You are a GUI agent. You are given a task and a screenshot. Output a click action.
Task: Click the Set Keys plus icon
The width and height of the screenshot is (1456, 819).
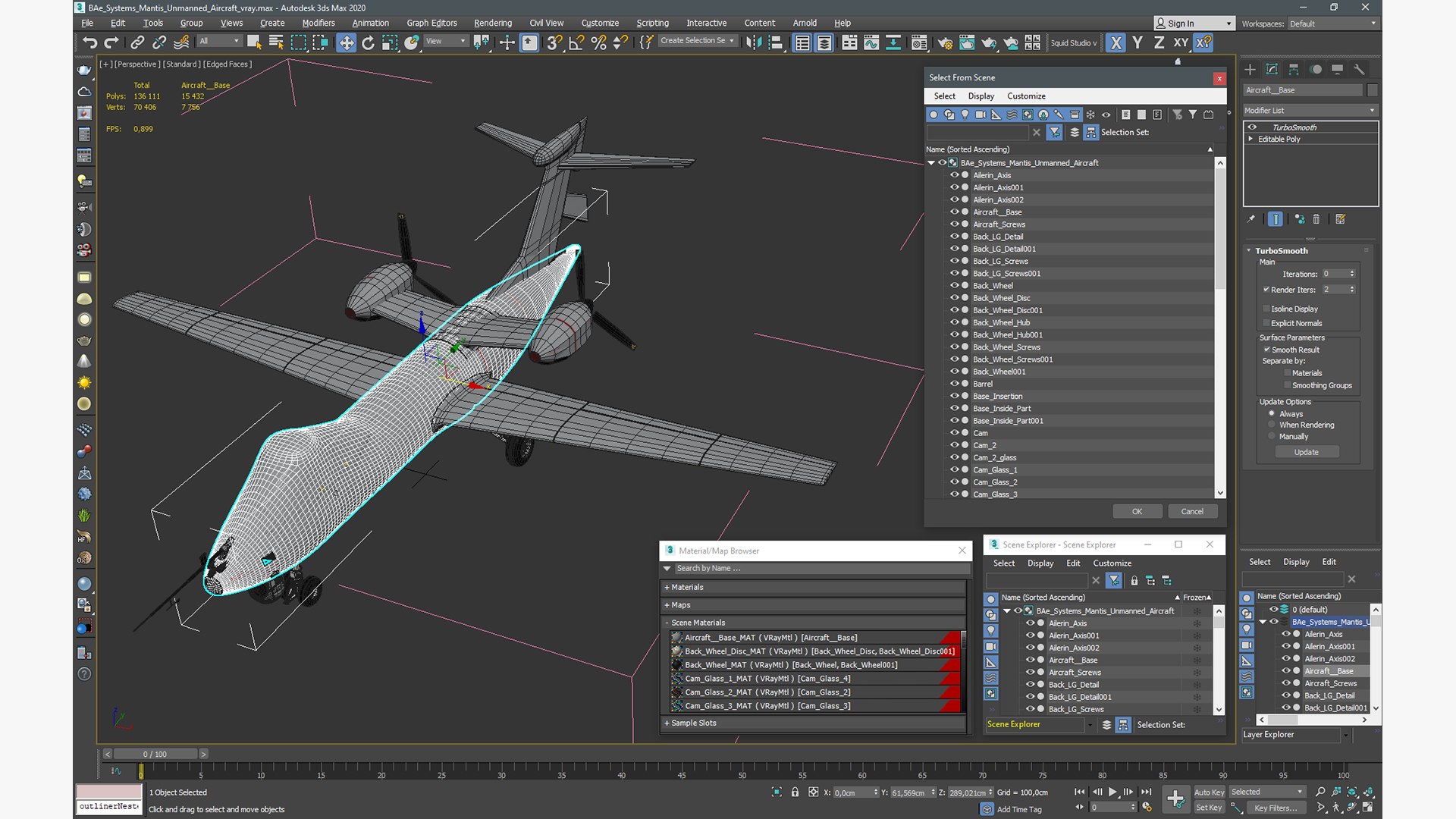tap(1175, 799)
